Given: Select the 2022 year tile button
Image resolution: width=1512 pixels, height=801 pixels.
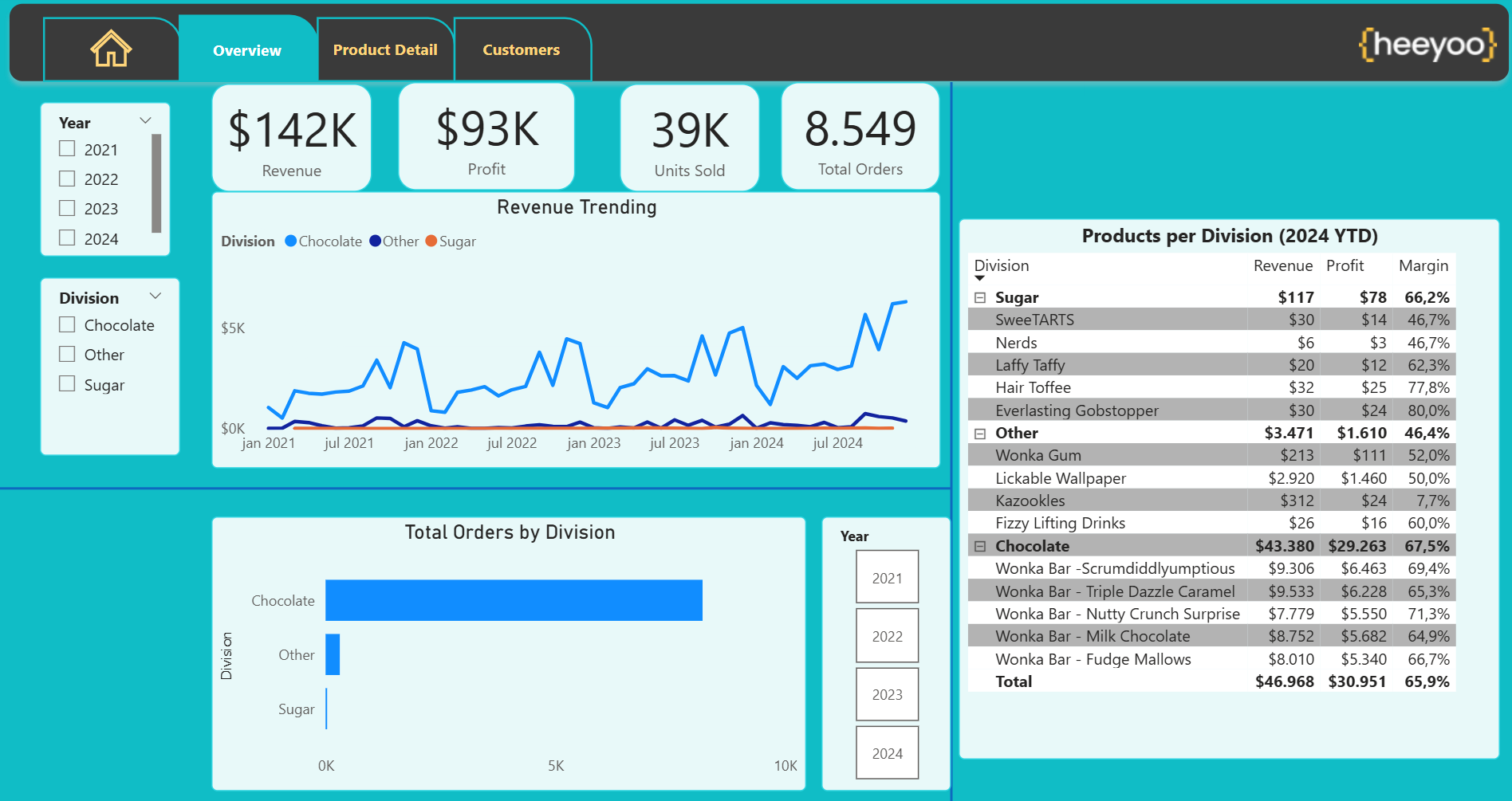Looking at the screenshot, I should pyautogui.click(x=887, y=636).
